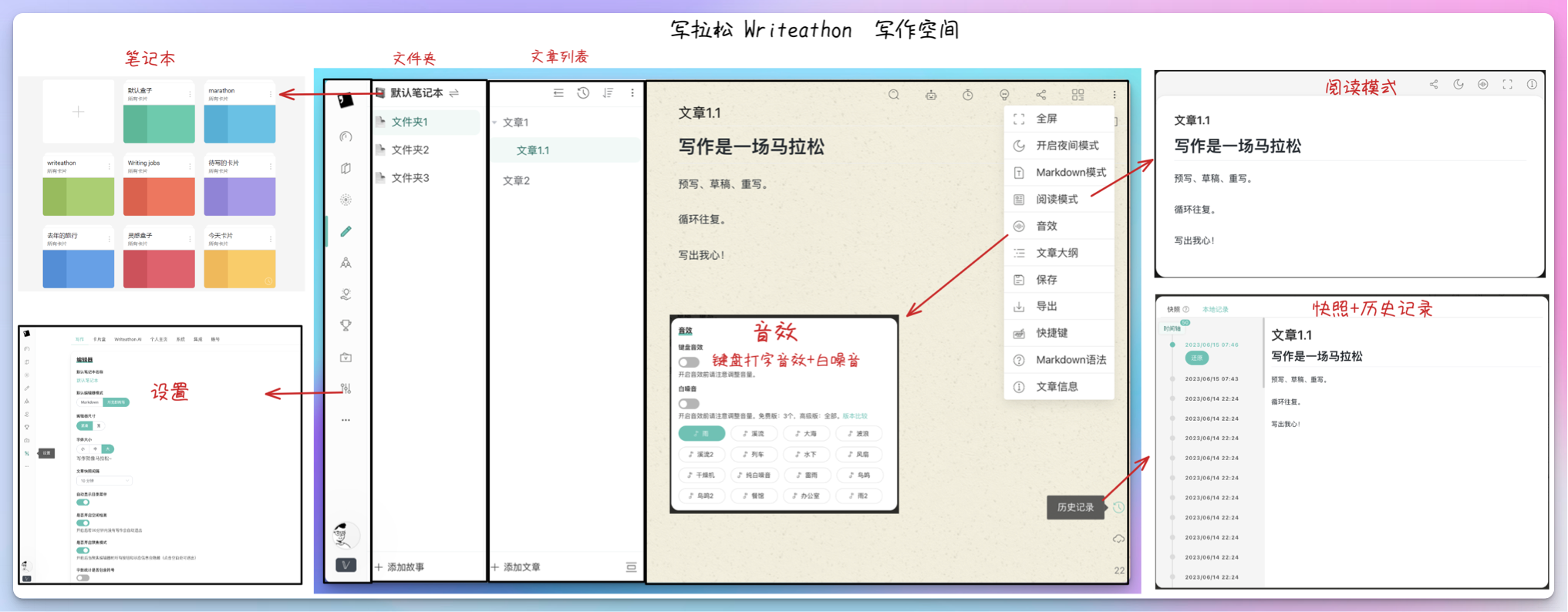Select font size 中 in settings
The image size is (1568, 612).
pos(95,449)
